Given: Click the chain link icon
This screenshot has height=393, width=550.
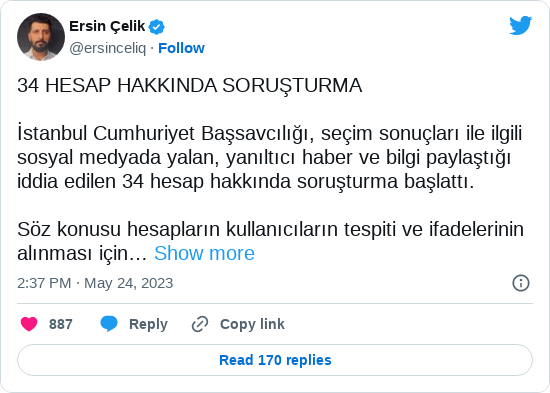Looking at the screenshot, I should point(200,324).
